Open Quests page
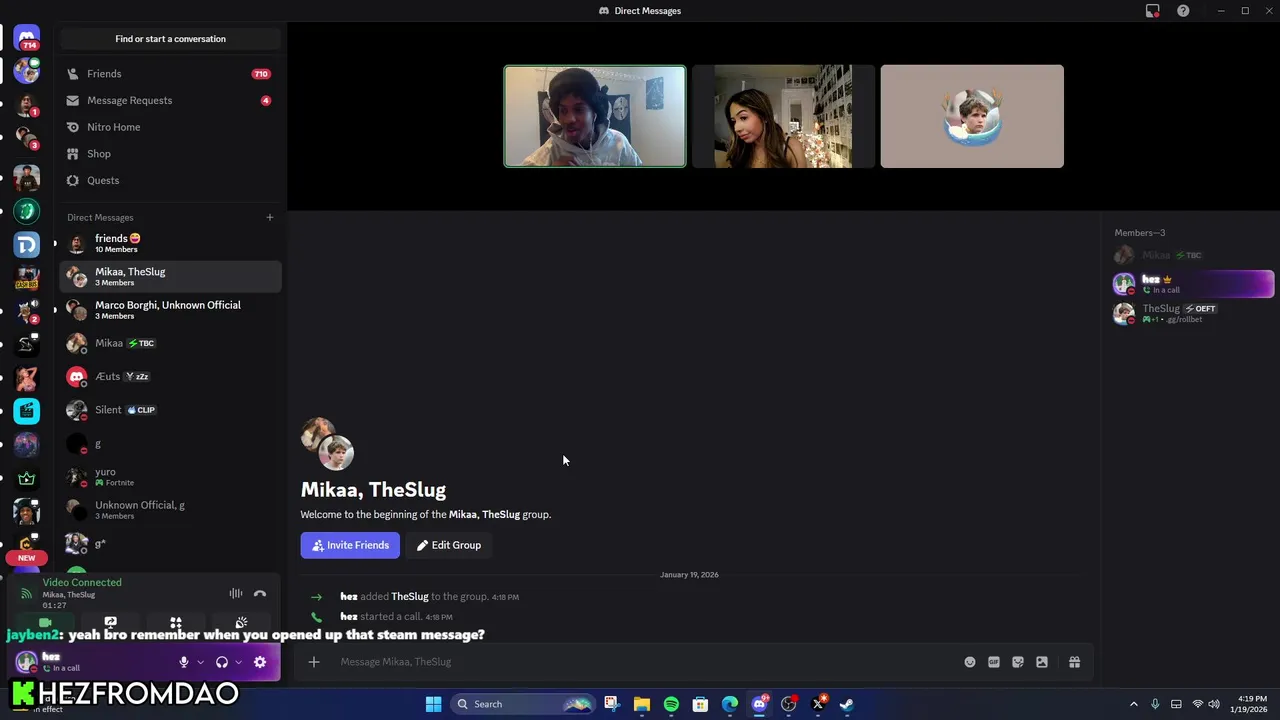1280x720 pixels. point(170,180)
